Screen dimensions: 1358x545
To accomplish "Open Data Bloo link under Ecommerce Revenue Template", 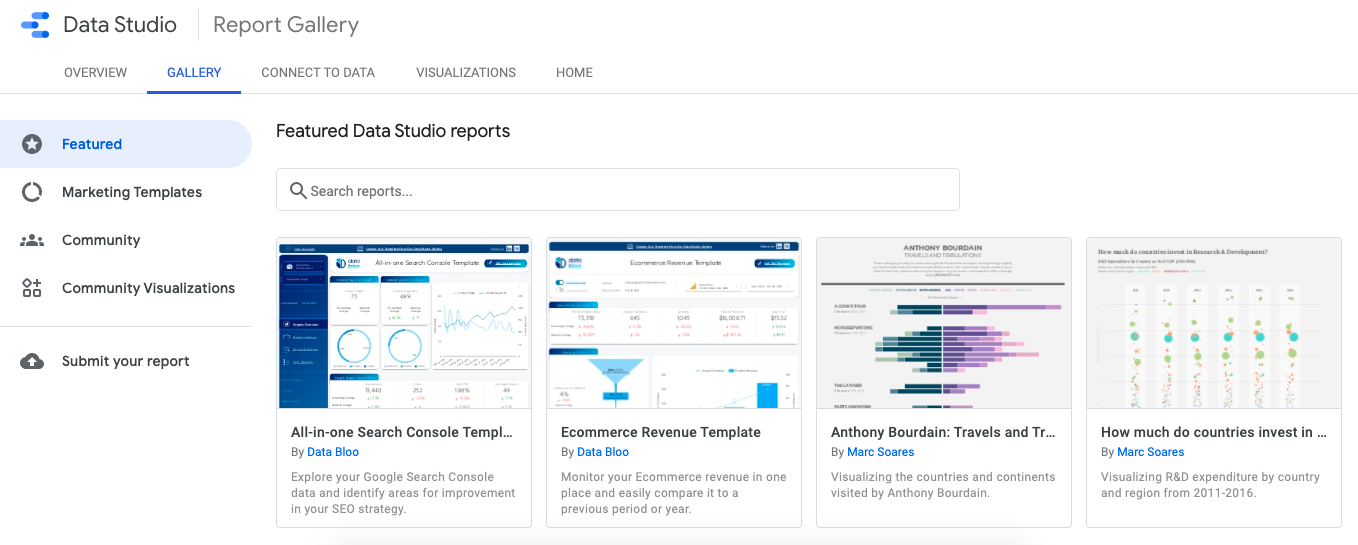I will pyautogui.click(x=603, y=452).
